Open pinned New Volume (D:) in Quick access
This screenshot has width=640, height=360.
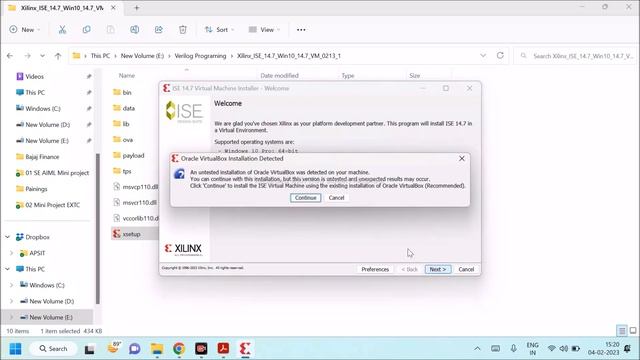click(47, 124)
